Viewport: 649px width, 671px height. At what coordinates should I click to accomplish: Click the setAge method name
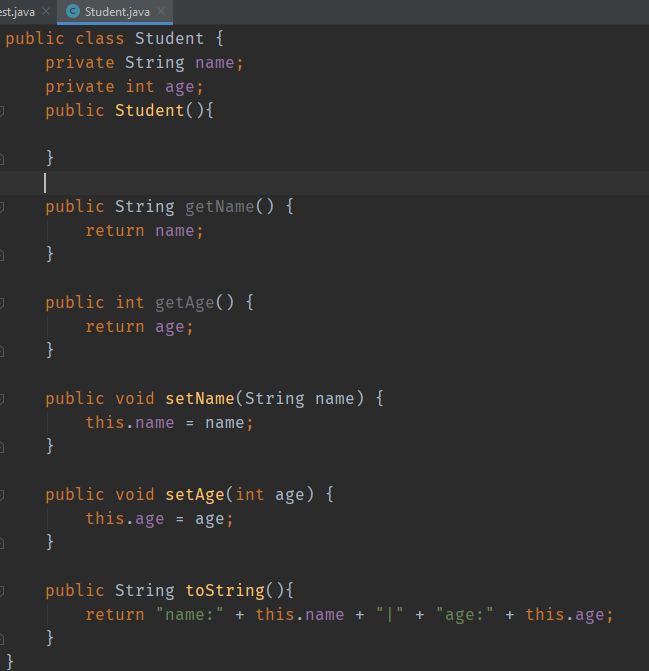195,495
